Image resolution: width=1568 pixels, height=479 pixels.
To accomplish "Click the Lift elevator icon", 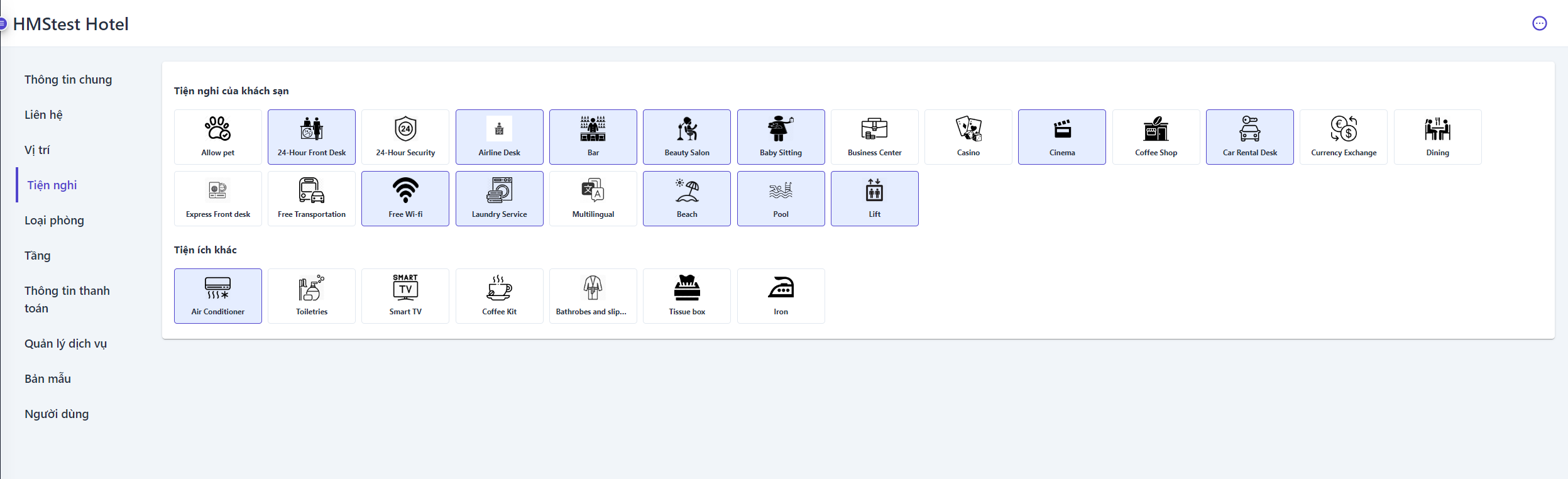I will click(874, 190).
